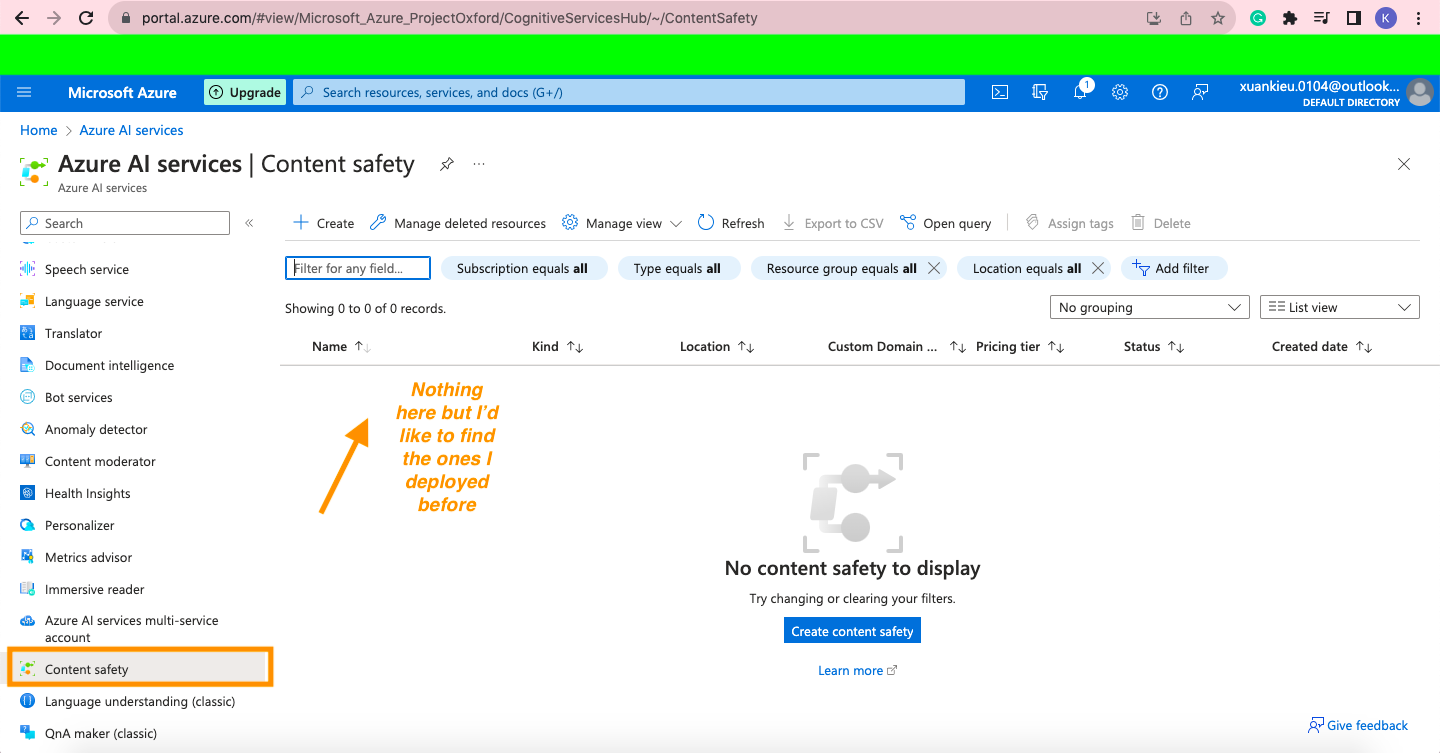This screenshot has height=753, width=1440.
Task: Open the Help question mark icon
Action: (1160, 92)
